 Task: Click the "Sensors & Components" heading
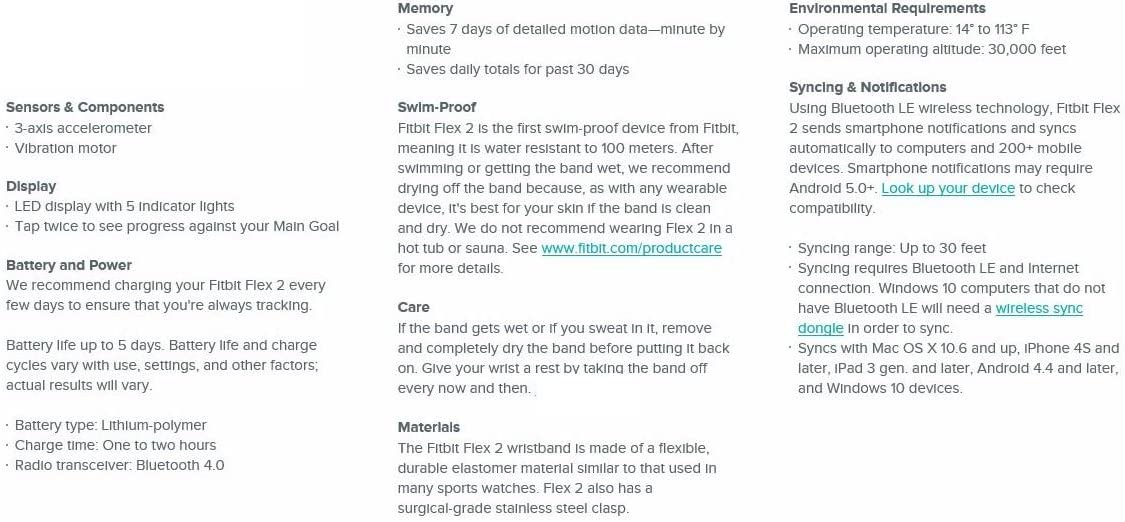85,107
